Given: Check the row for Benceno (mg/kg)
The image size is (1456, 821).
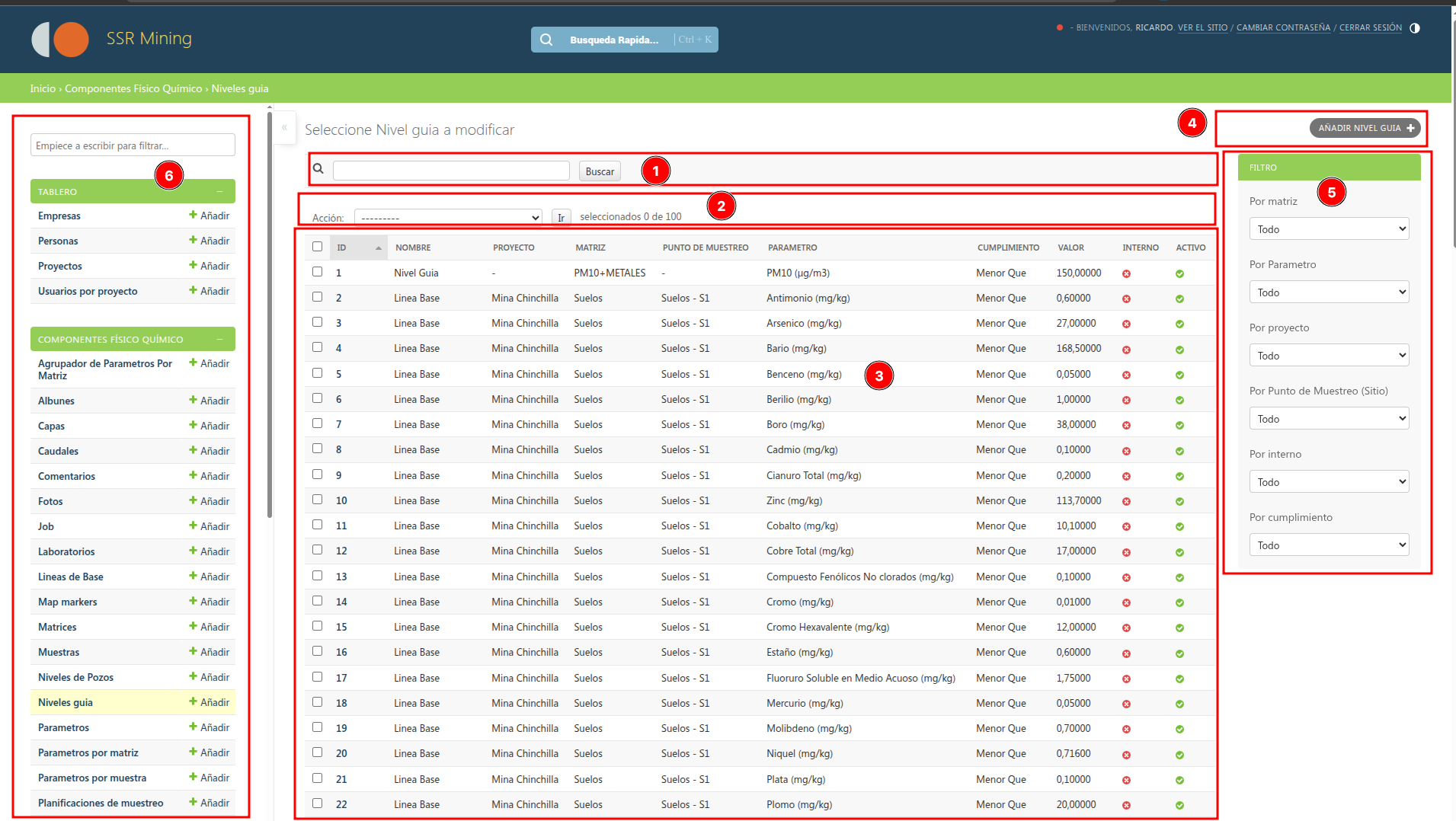Looking at the screenshot, I should coord(318,372).
